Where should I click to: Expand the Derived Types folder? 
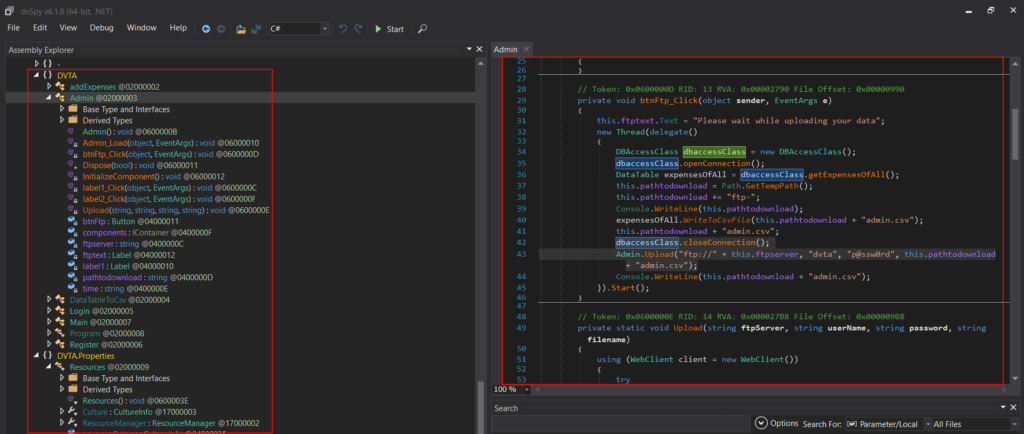(61, 120)
